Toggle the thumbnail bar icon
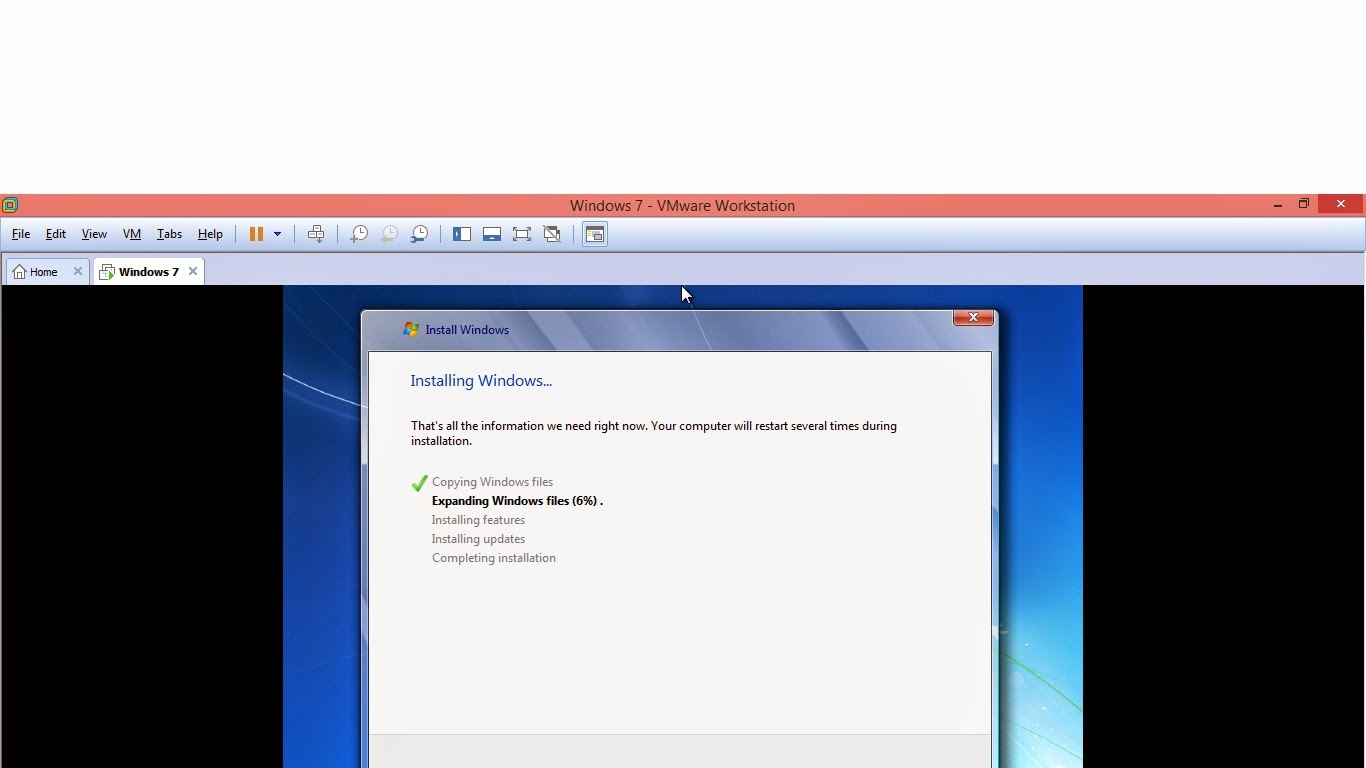 click(492, 234)
